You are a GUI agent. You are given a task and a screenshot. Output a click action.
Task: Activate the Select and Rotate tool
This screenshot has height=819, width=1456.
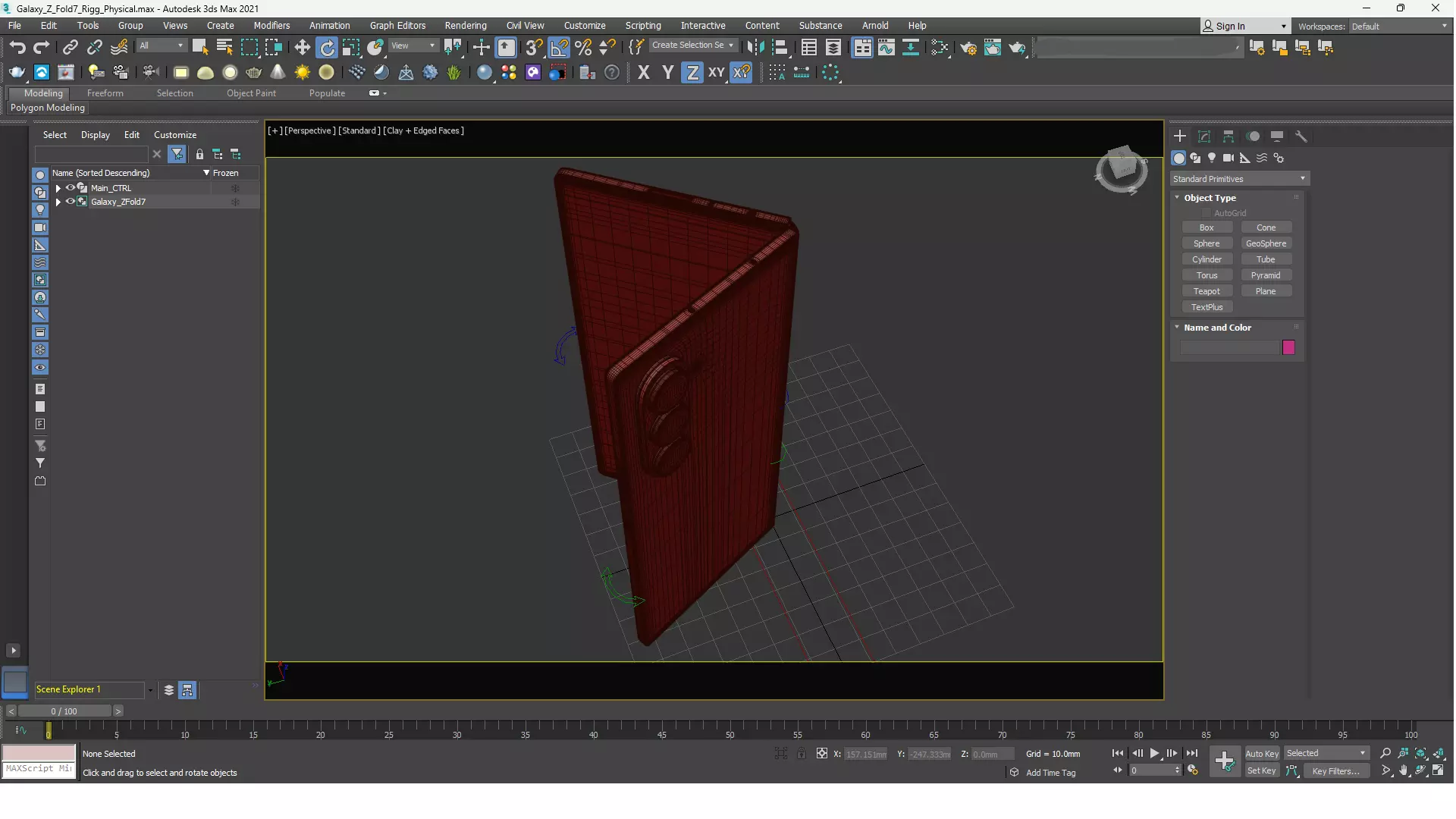coord(327,48)
